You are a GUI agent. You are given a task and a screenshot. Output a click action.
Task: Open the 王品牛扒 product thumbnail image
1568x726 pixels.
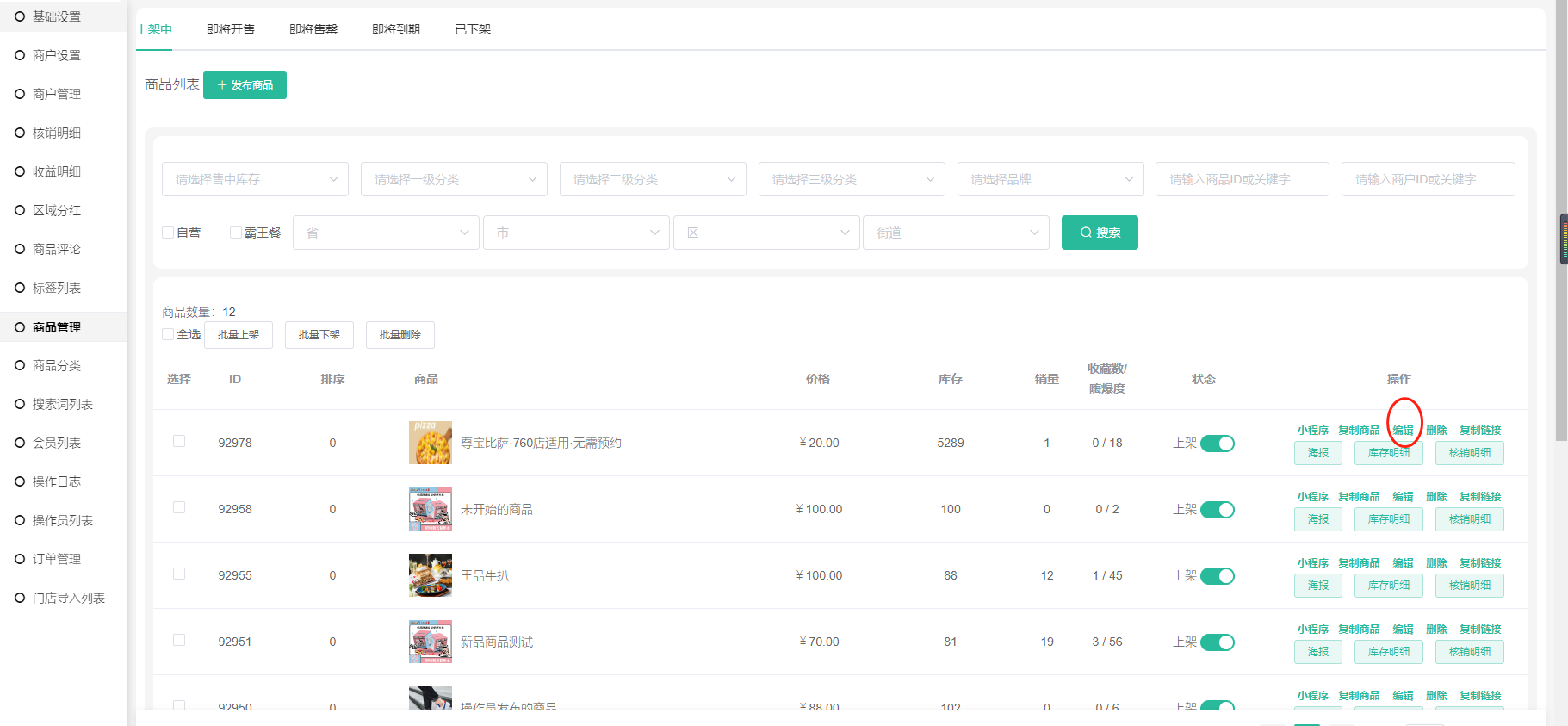(x=430, y=575)
